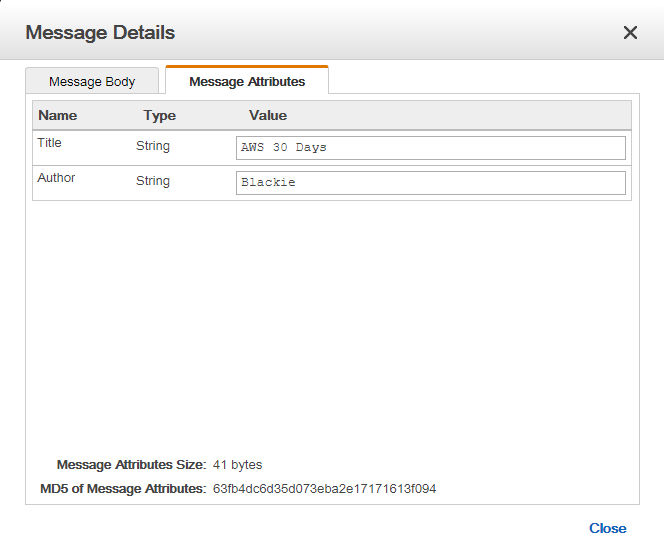664x559 pixels.
Task: Click the Value column header
Action: pyautogui.click(x=268, y=116)
